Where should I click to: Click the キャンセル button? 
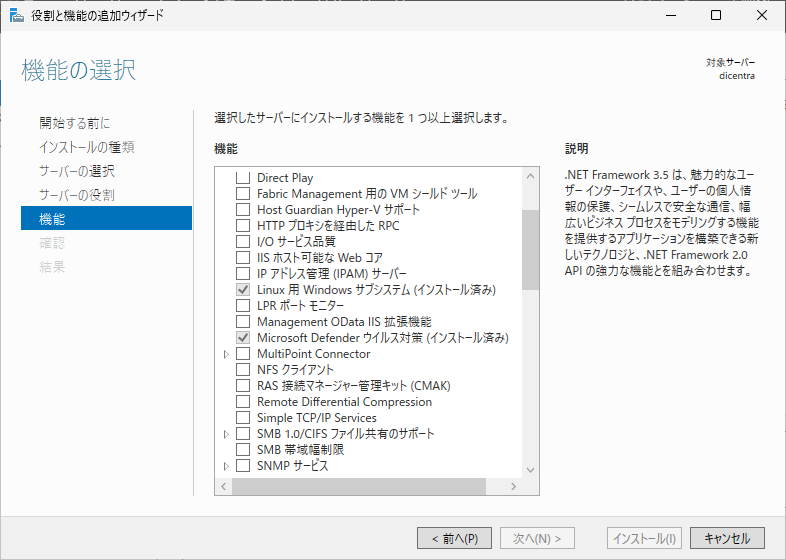pyautogui.click(x=726, y=538)
